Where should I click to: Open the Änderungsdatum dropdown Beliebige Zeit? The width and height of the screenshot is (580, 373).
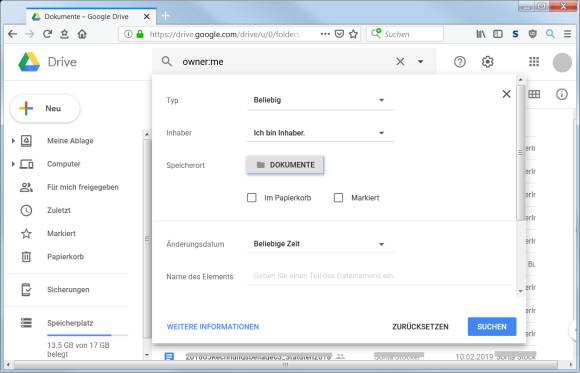[x=320, y=244]
